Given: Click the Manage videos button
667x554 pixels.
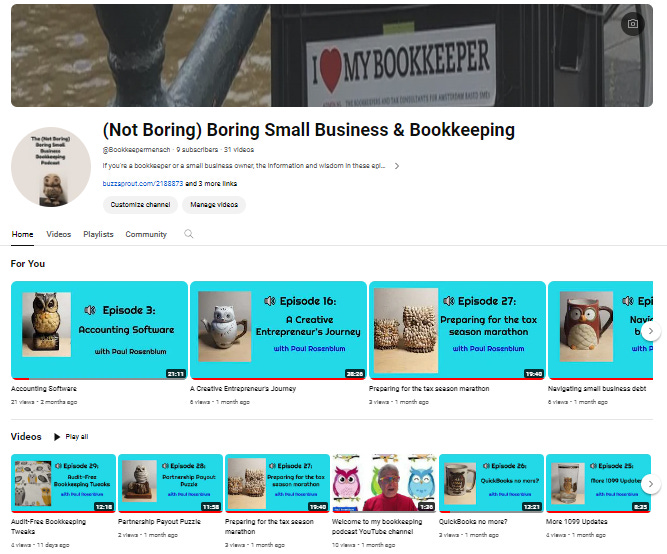Looking at the screenshot, I should coord(214,205).
